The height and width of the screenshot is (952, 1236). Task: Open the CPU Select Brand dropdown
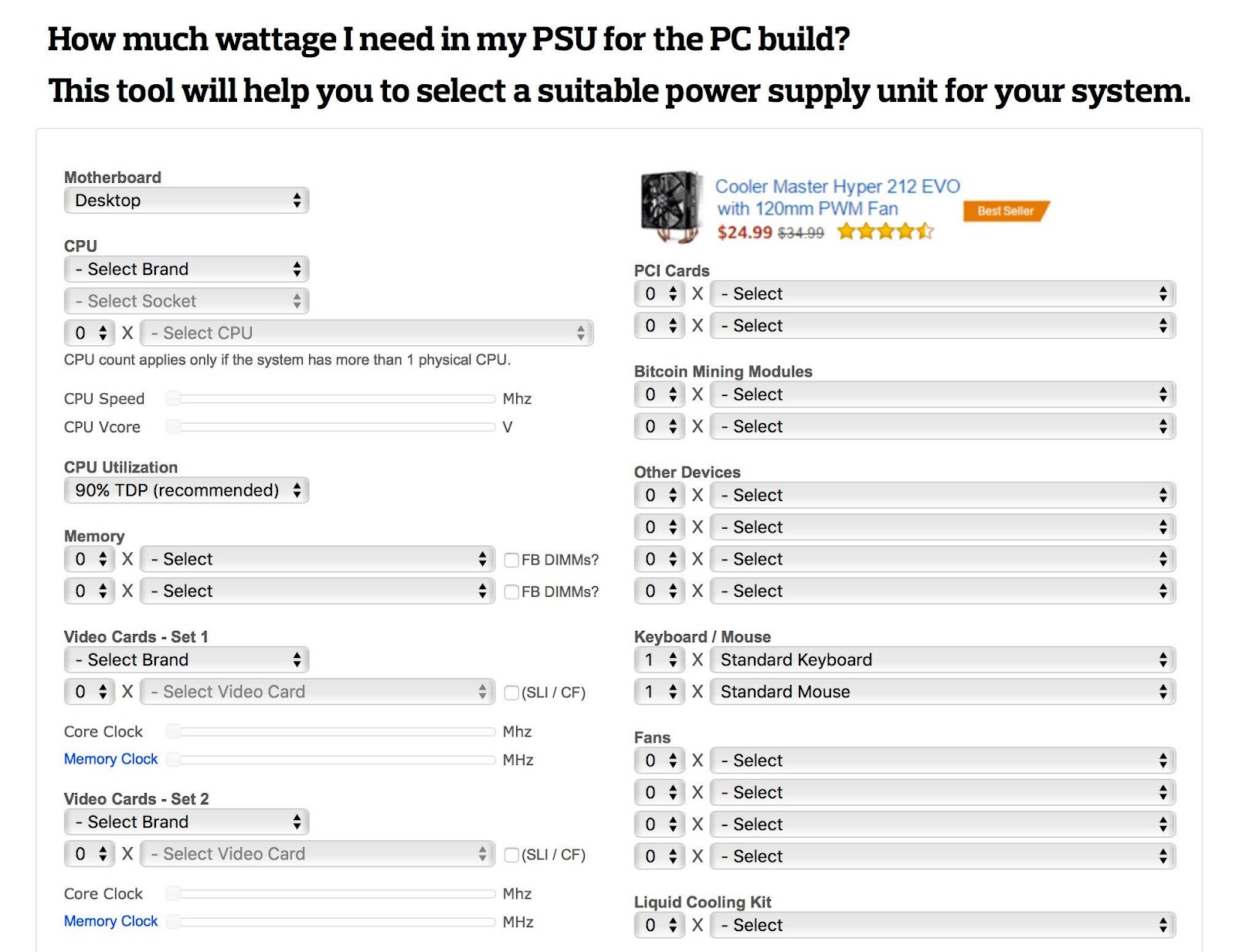(186, 269)
